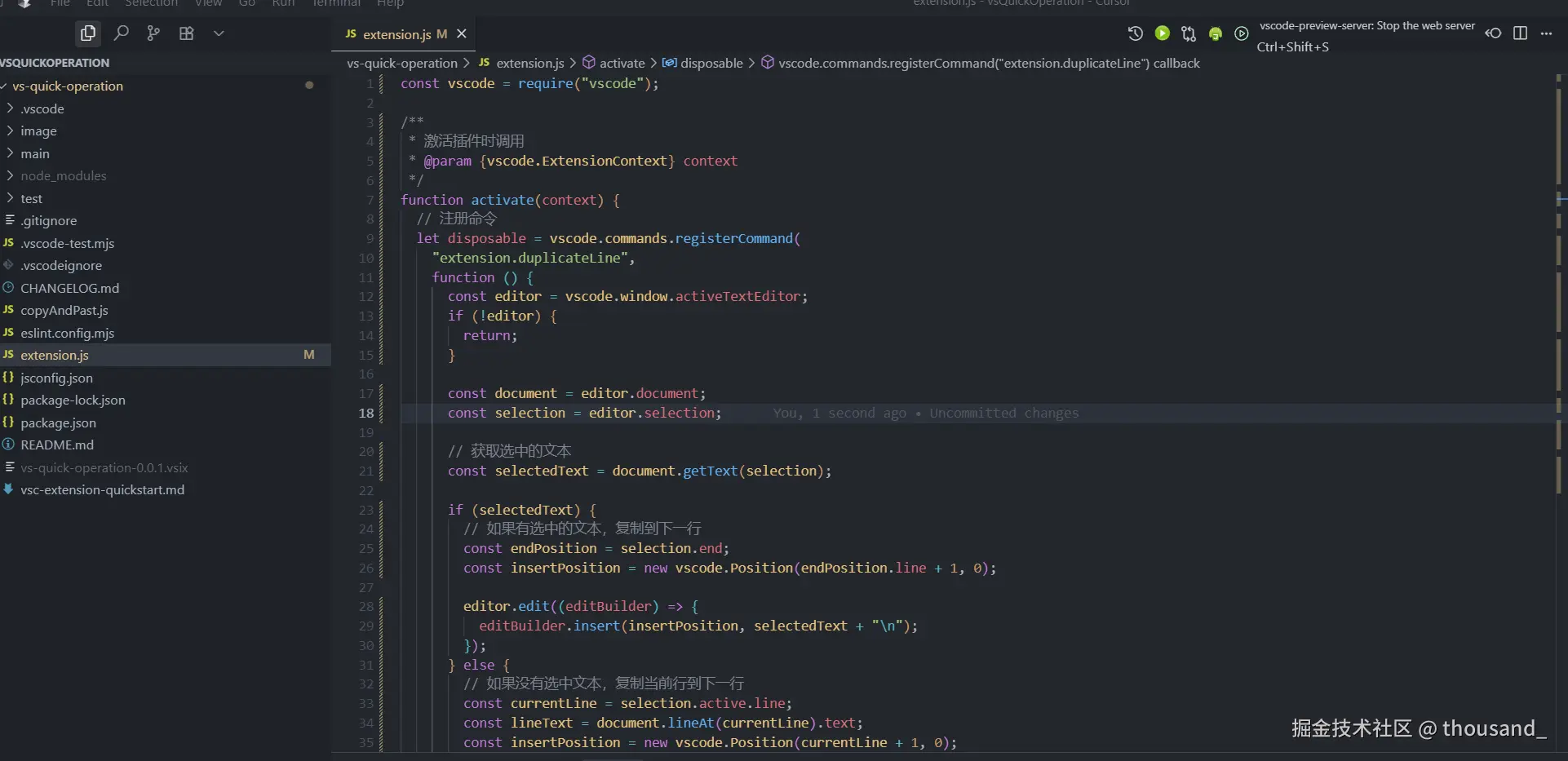Click the activate breadcrumb
Viewport: 1568px width, 761px height.
click(x=613, y=63)
